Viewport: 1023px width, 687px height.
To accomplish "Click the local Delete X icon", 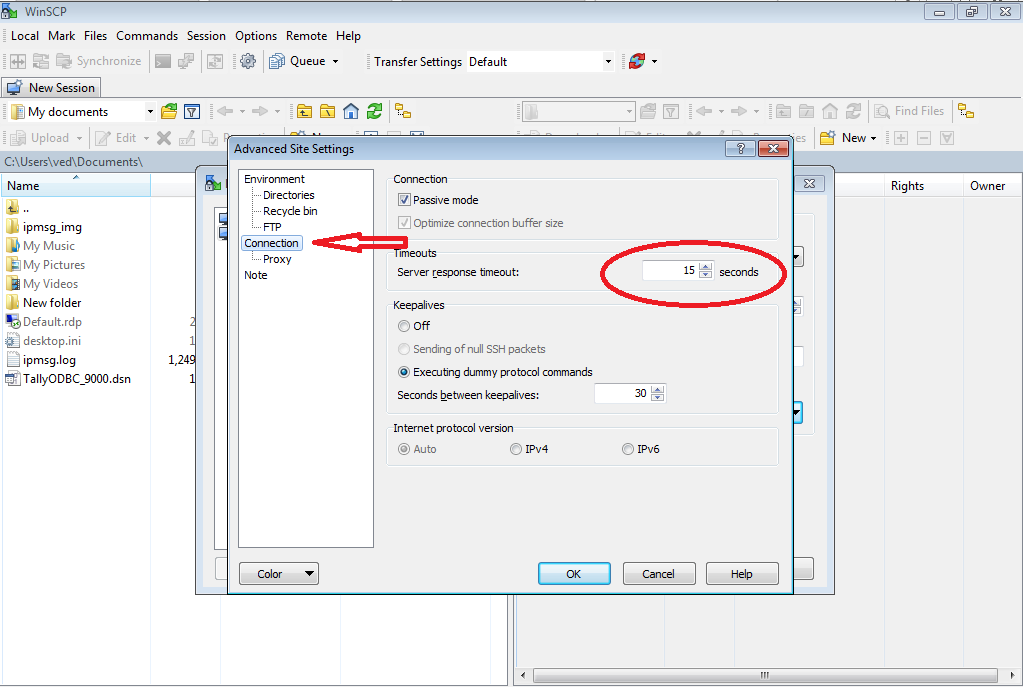I will click(x=164, y=138).
